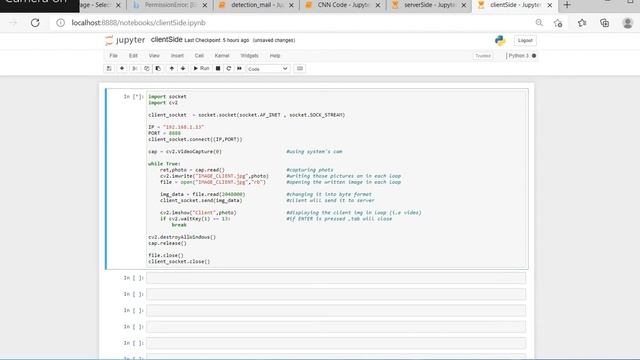Paste cells below icon
The width and height of the screenshot is (640, 360).
pos(158,69)
